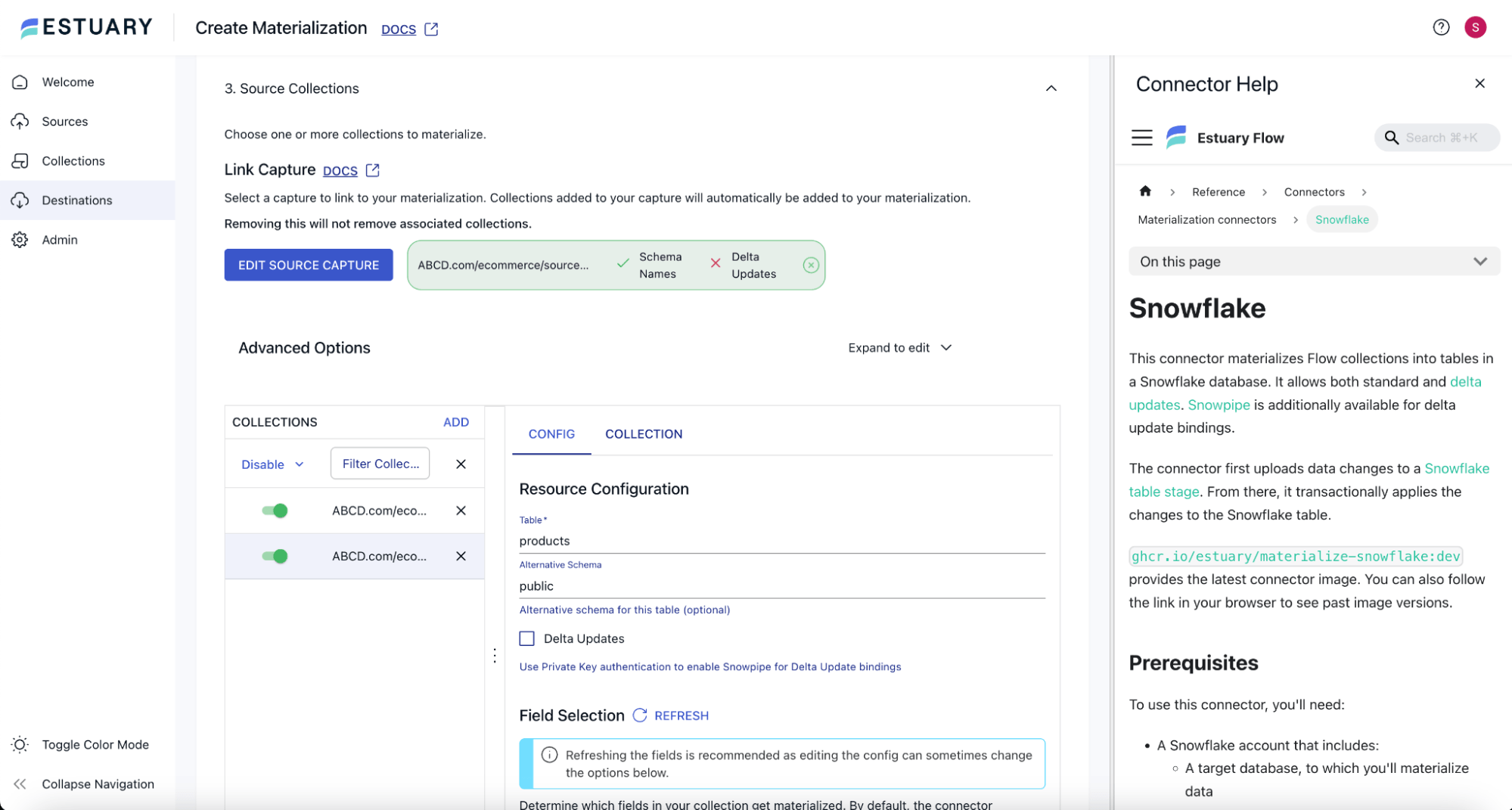Remove the linked source capture chip

point(811,265)
